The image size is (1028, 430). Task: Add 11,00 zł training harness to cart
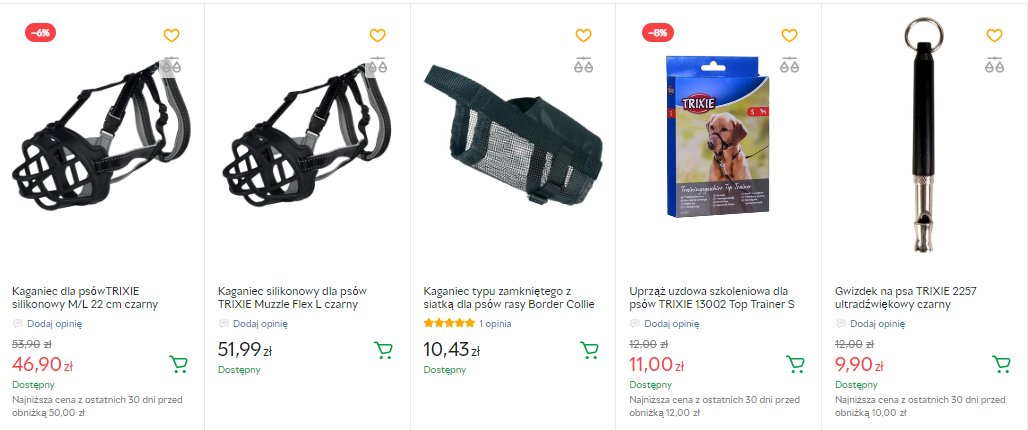coord(795,364)
